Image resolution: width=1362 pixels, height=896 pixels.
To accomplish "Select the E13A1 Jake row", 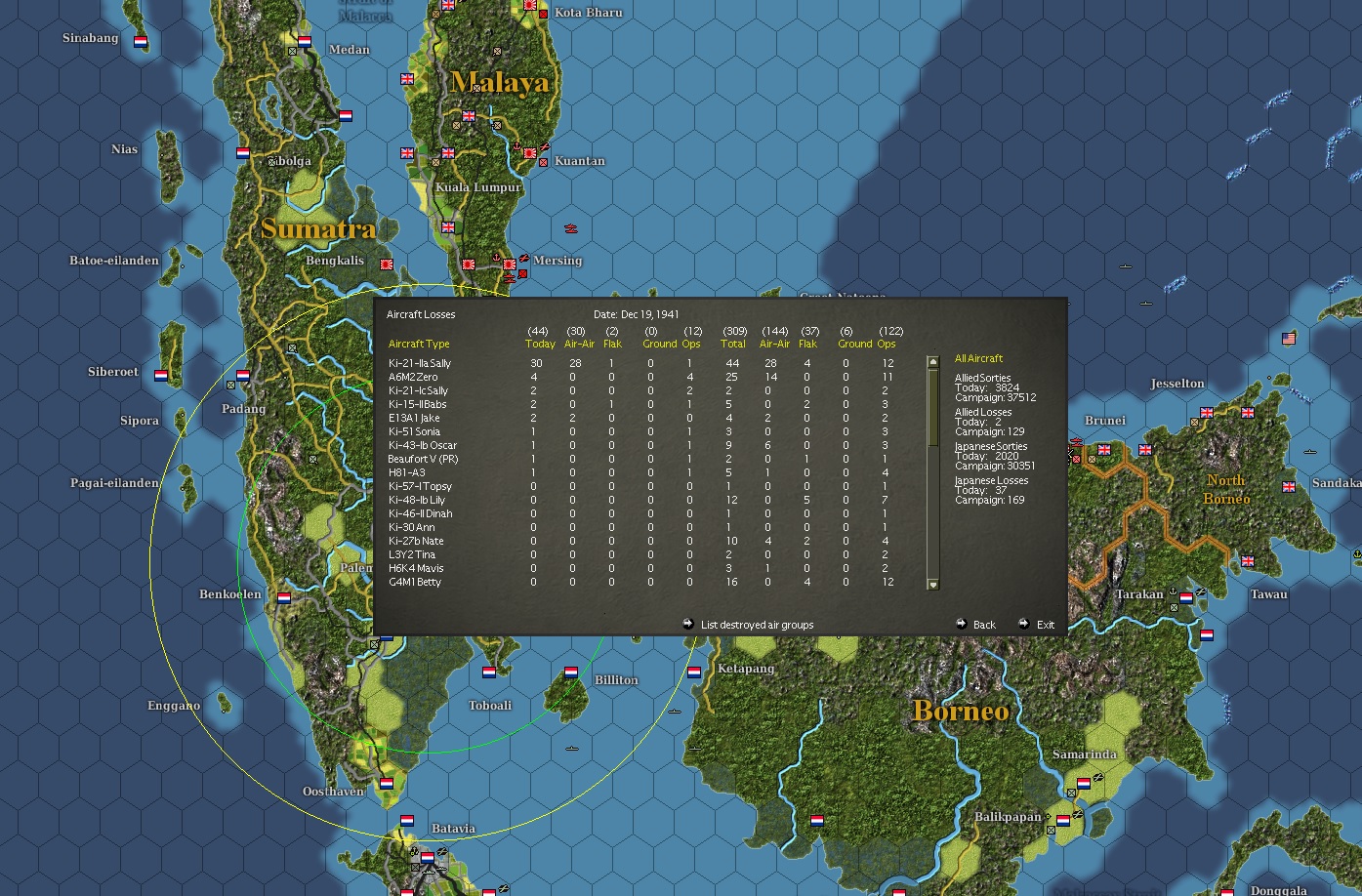I will click(641, 418).
